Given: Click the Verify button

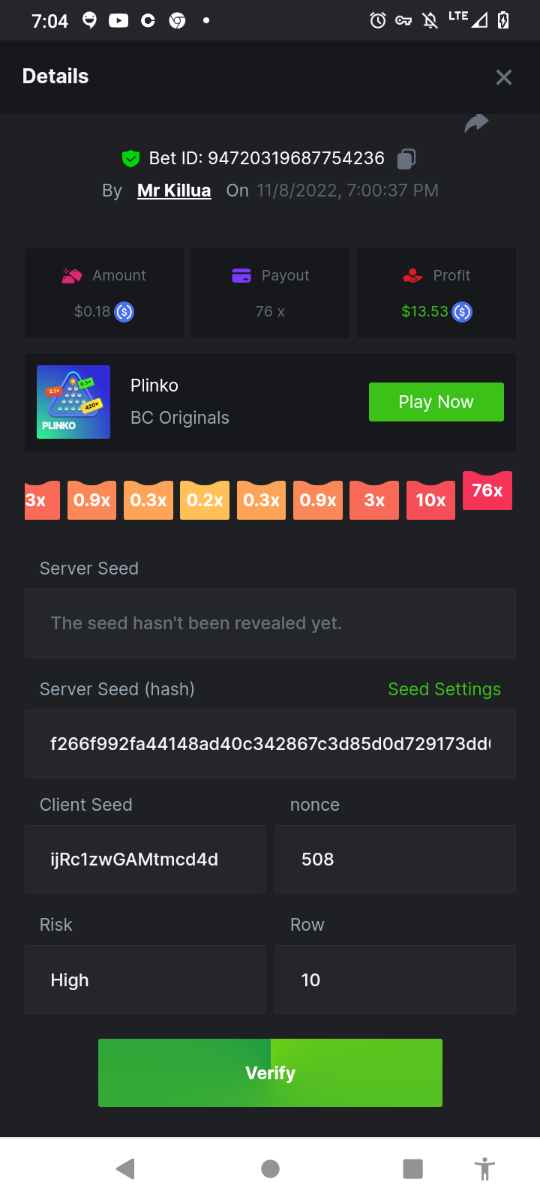Looking at the screenshot, I should (270, 1073).
